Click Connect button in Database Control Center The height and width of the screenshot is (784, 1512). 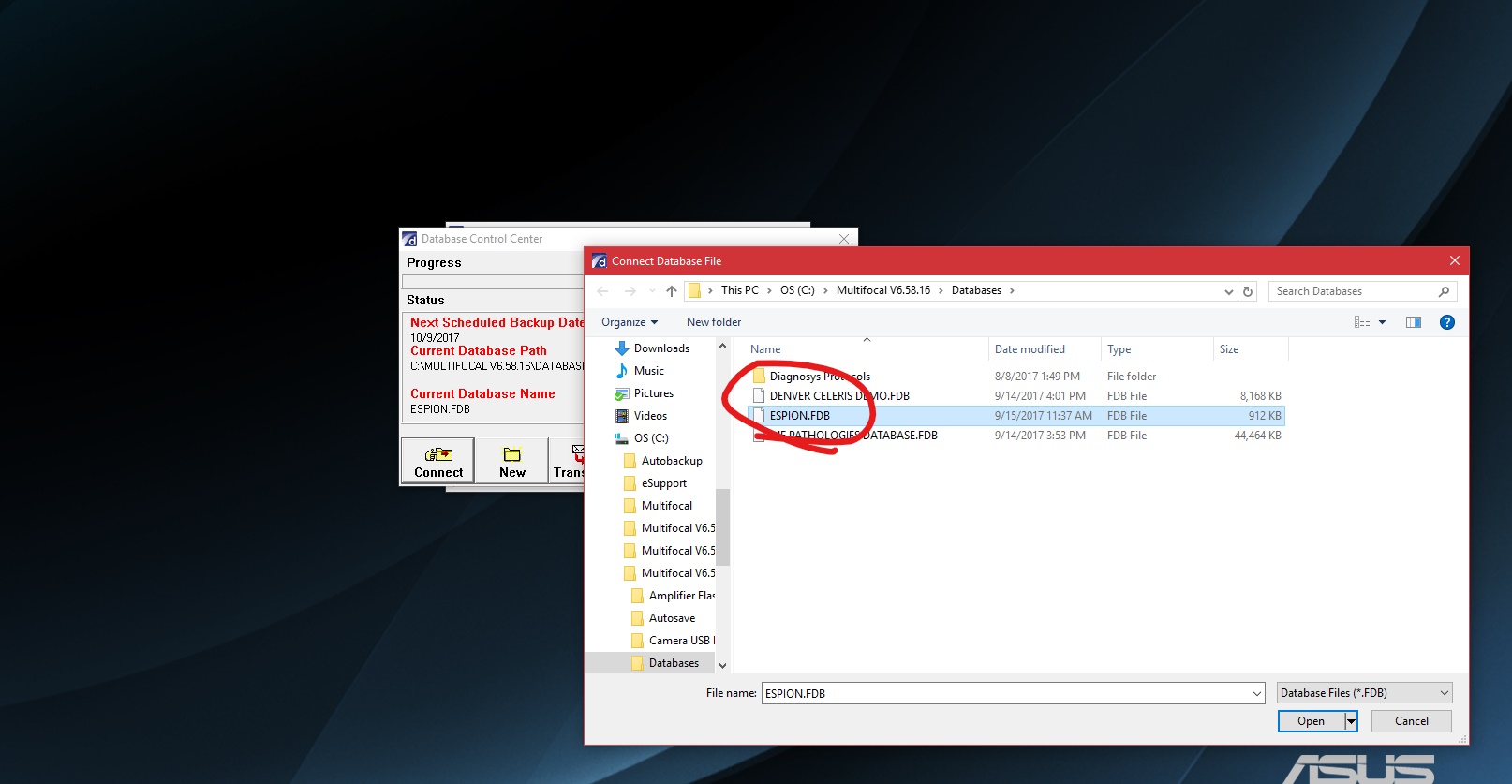pos(438,461)
